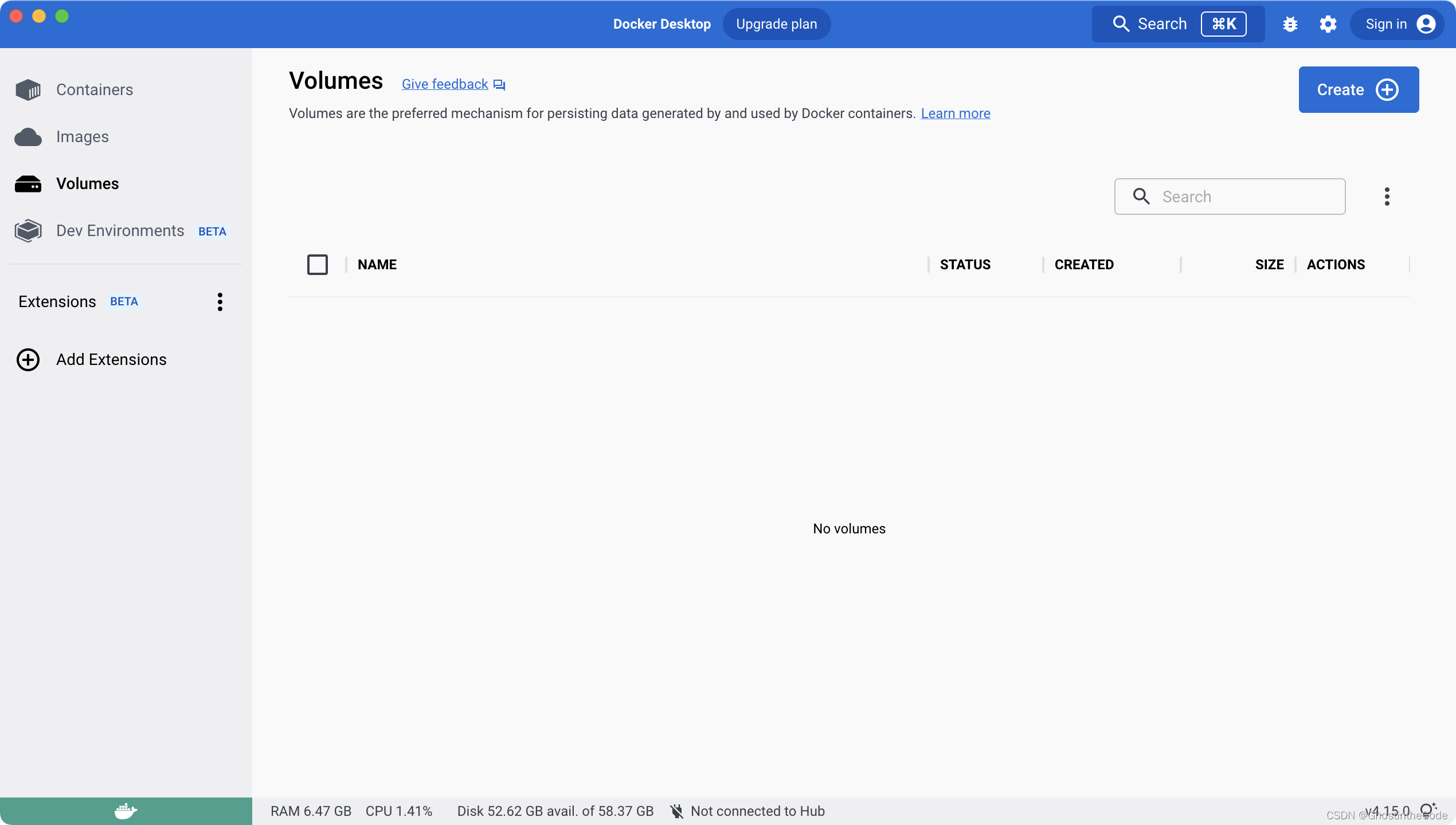Open the Learn more link
The width and height of the screenshot is (1456, 825).
click(955, 113)
